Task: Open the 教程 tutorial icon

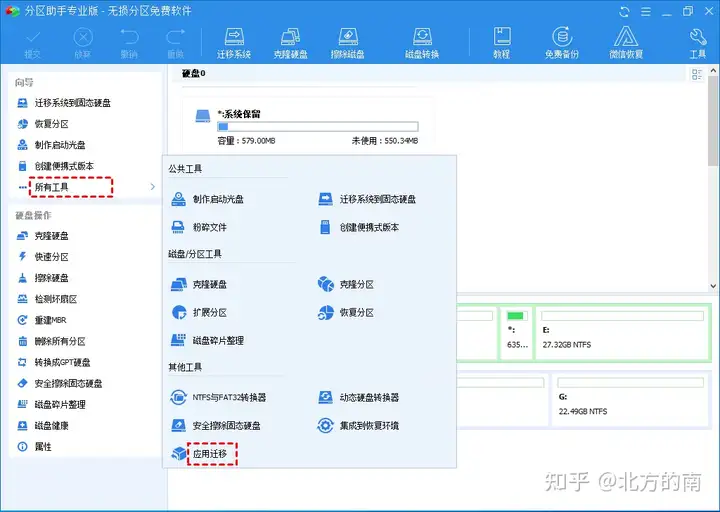Action: tap(501, 43)
